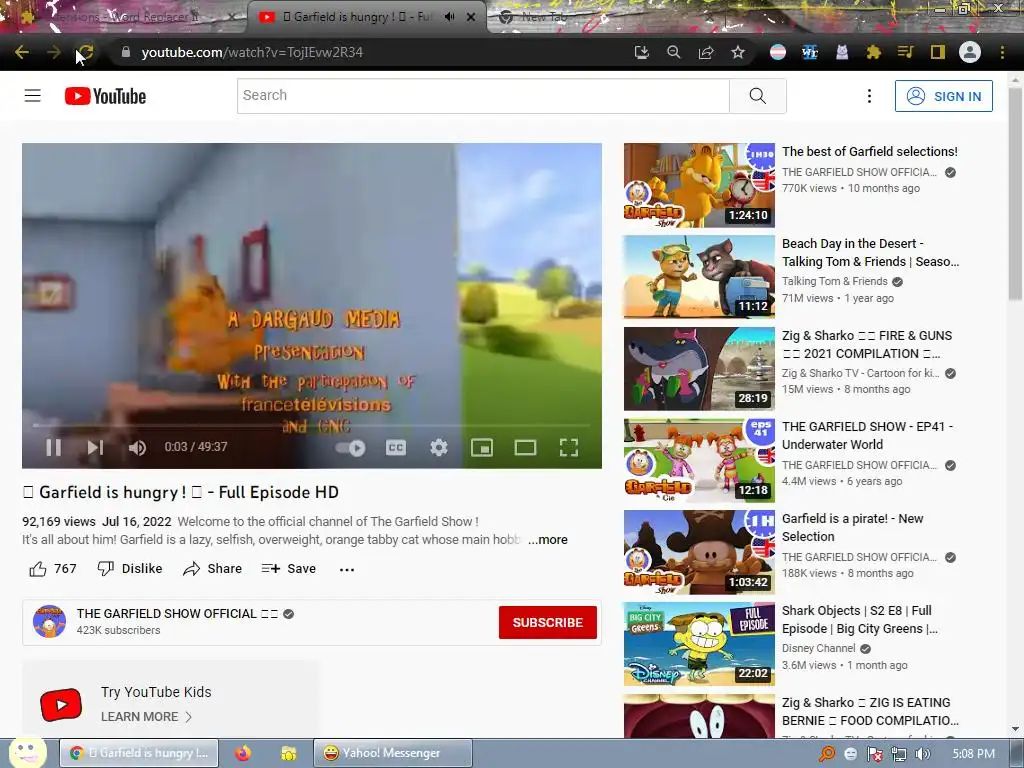
Task: Switch to the New Tab tab
Action: pyautogui.click(x=545, y=17)
